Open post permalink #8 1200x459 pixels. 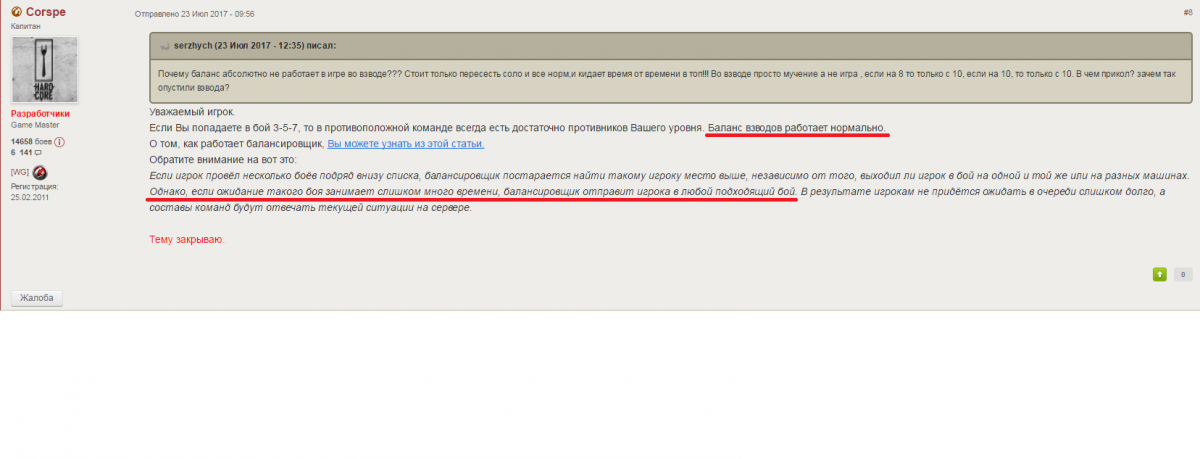(x=1187, y=13)
